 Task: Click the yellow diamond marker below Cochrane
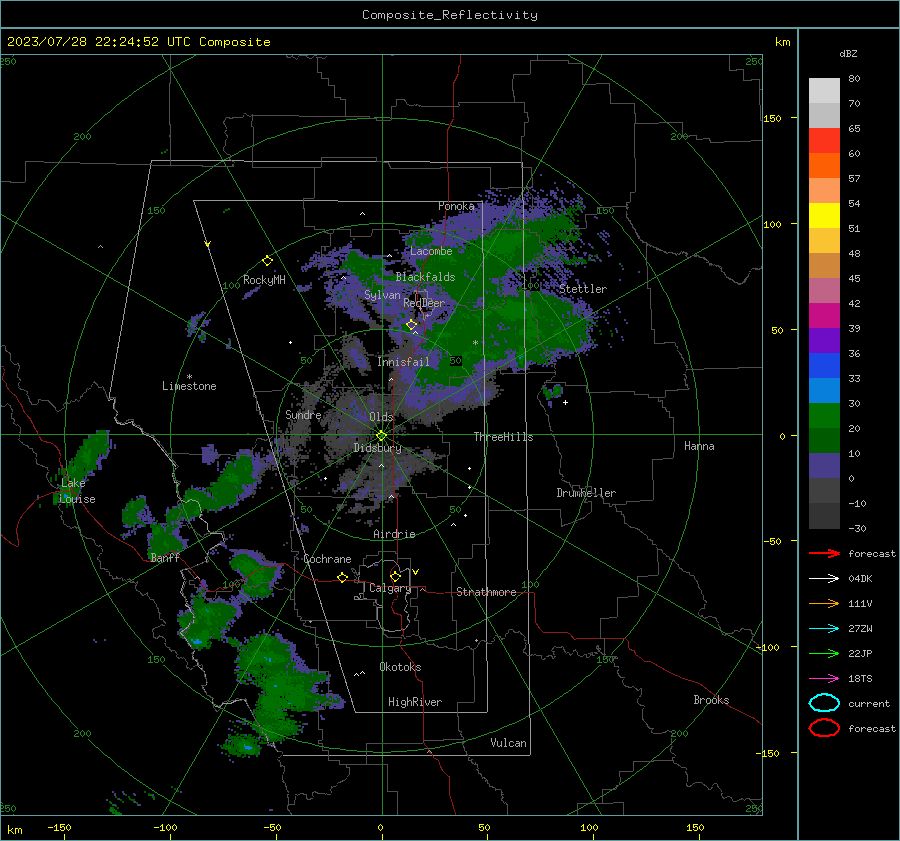343,577
